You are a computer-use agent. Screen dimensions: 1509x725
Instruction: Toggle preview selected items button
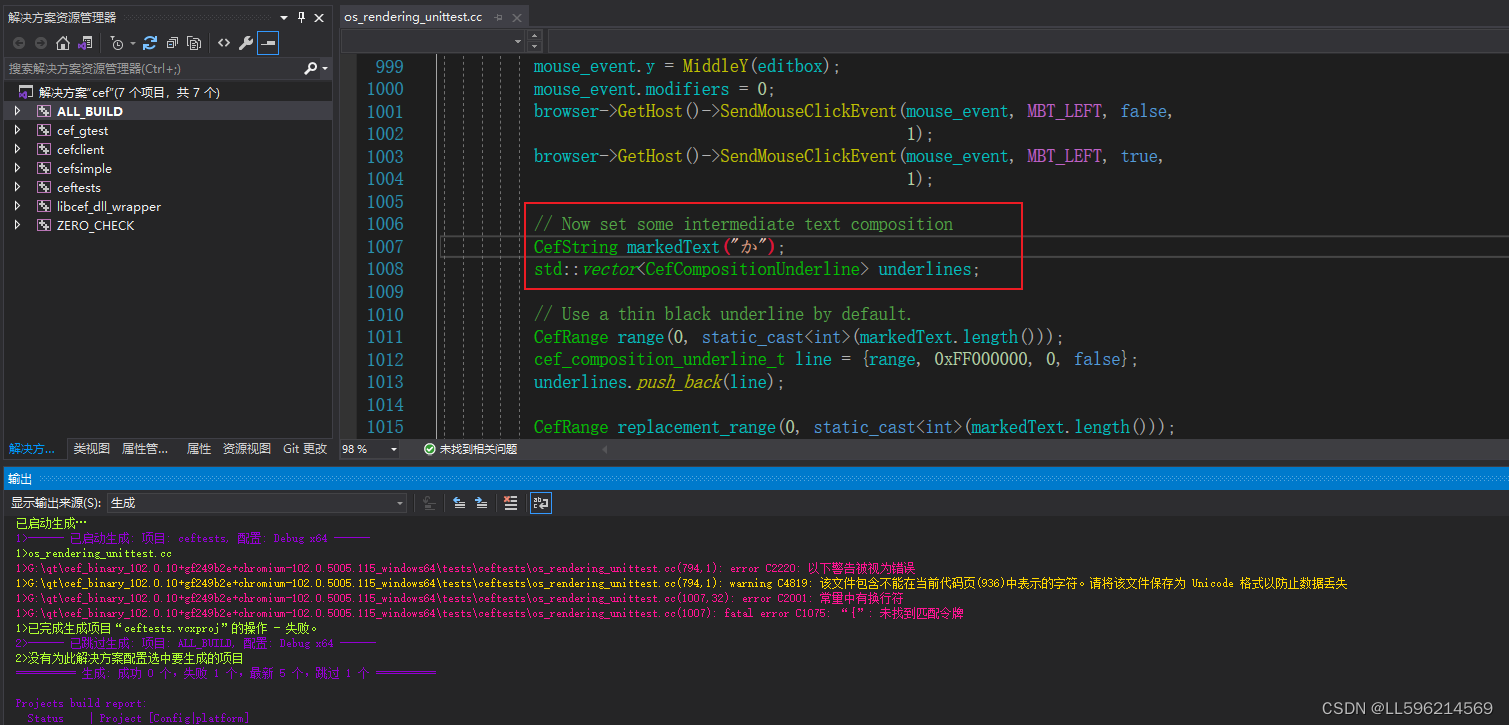[x=268, y=43]
